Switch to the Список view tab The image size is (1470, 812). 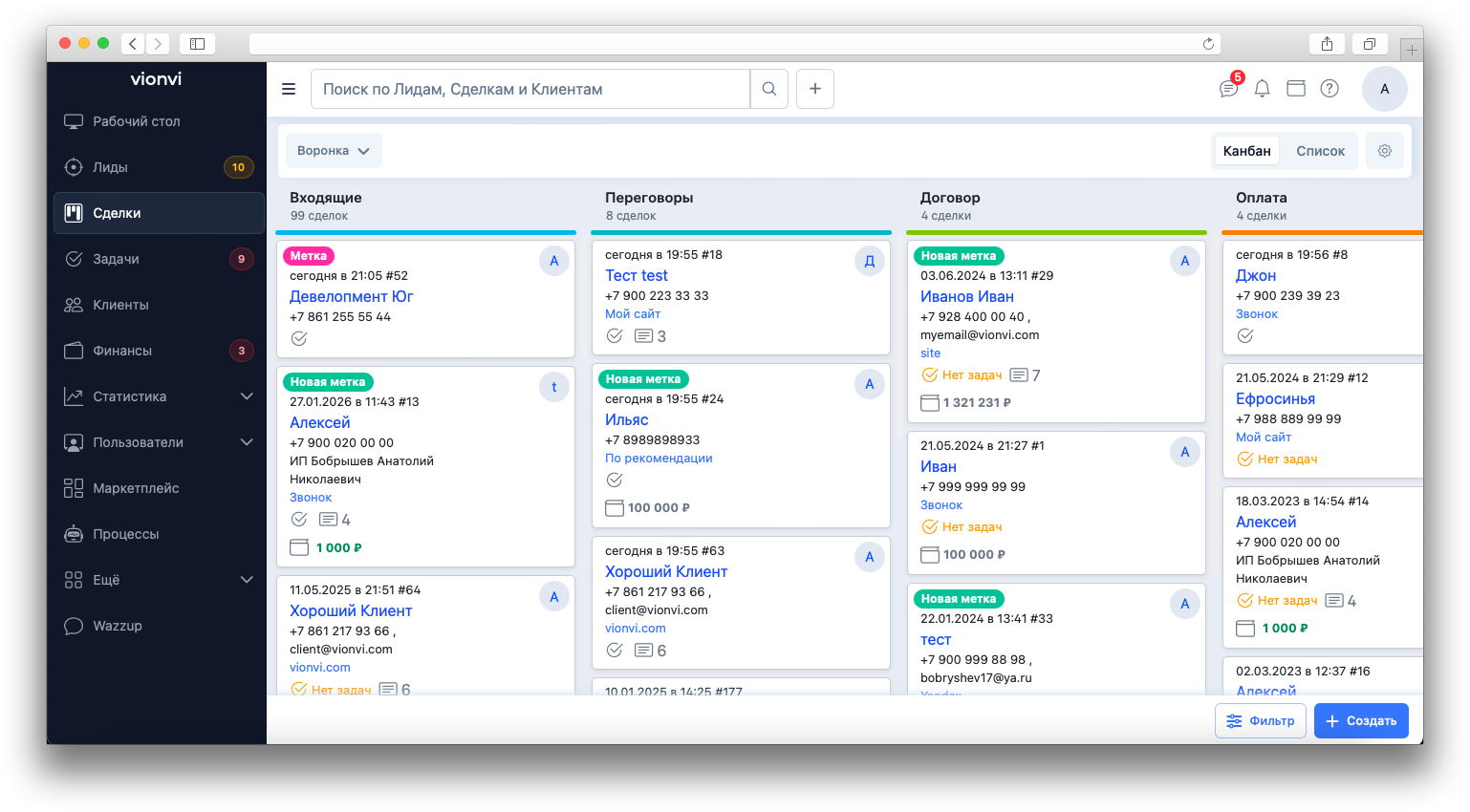point(1322,150)
